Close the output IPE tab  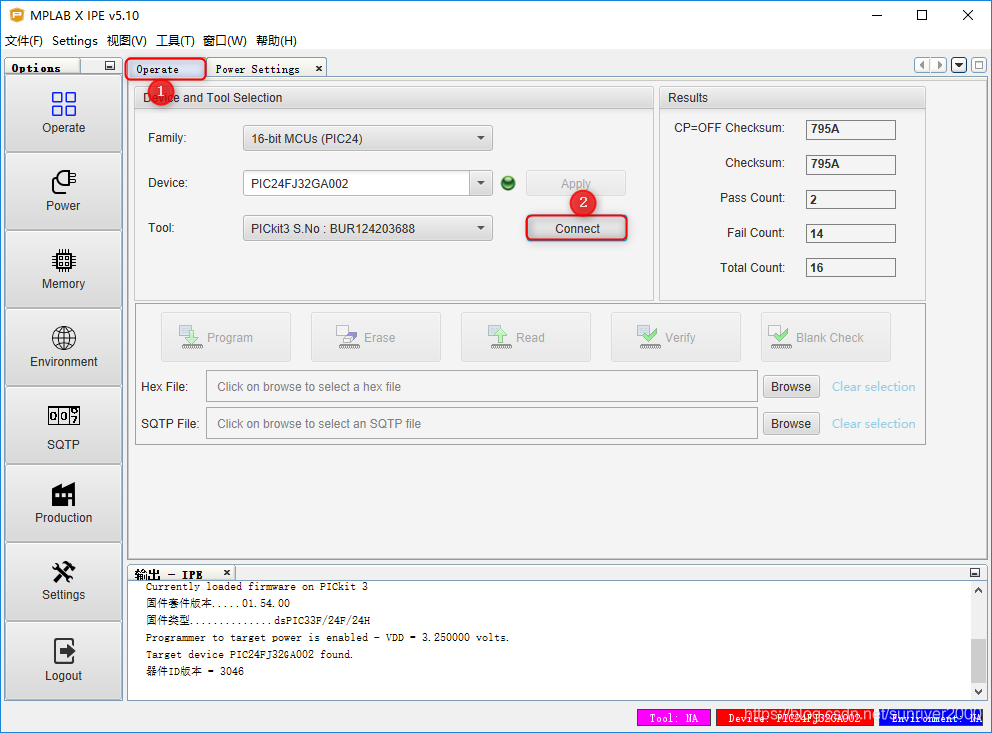point(227,572)
